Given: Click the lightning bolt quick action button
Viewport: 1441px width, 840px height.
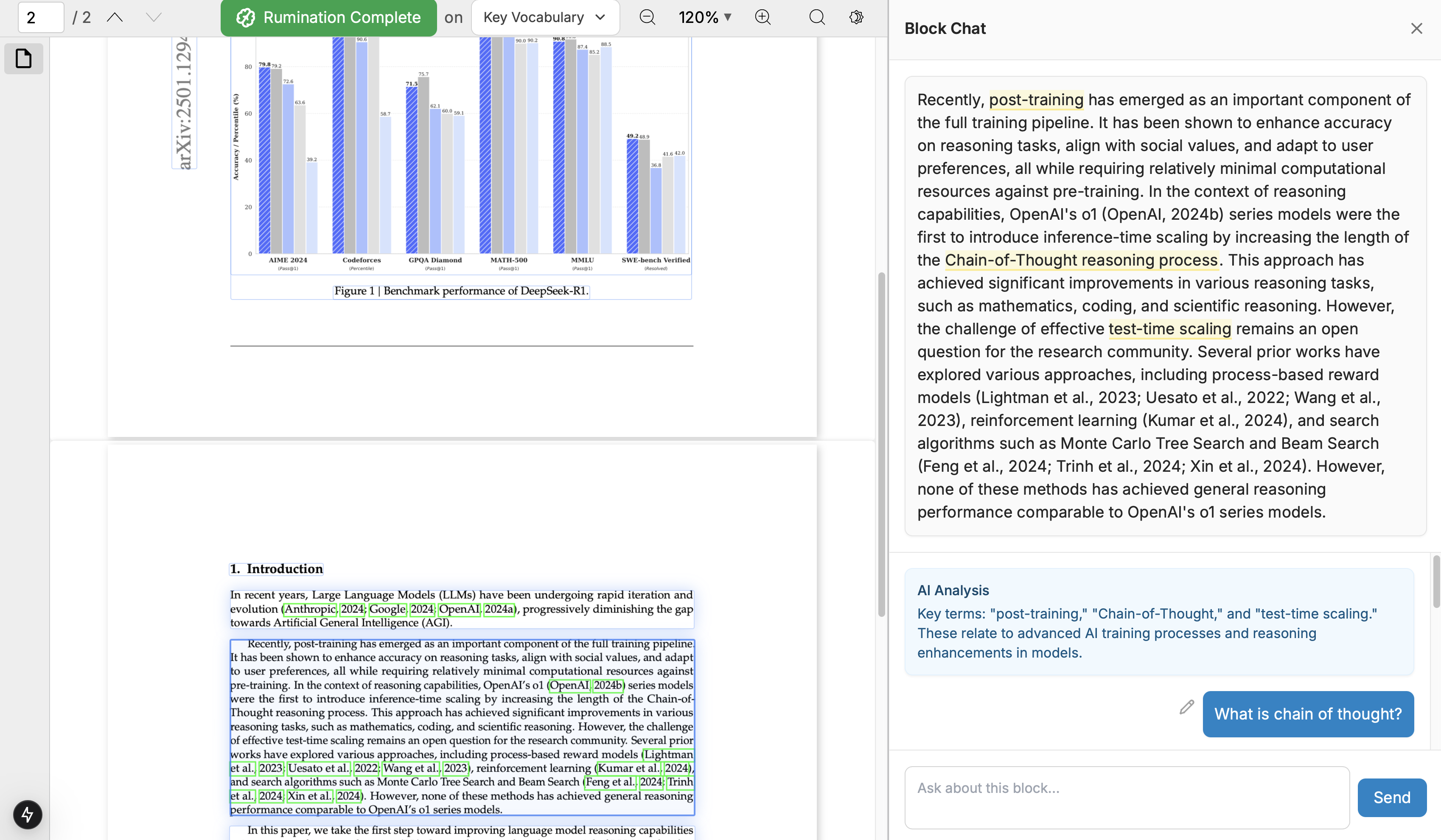Looking at the screenshot, I should 28,814.
